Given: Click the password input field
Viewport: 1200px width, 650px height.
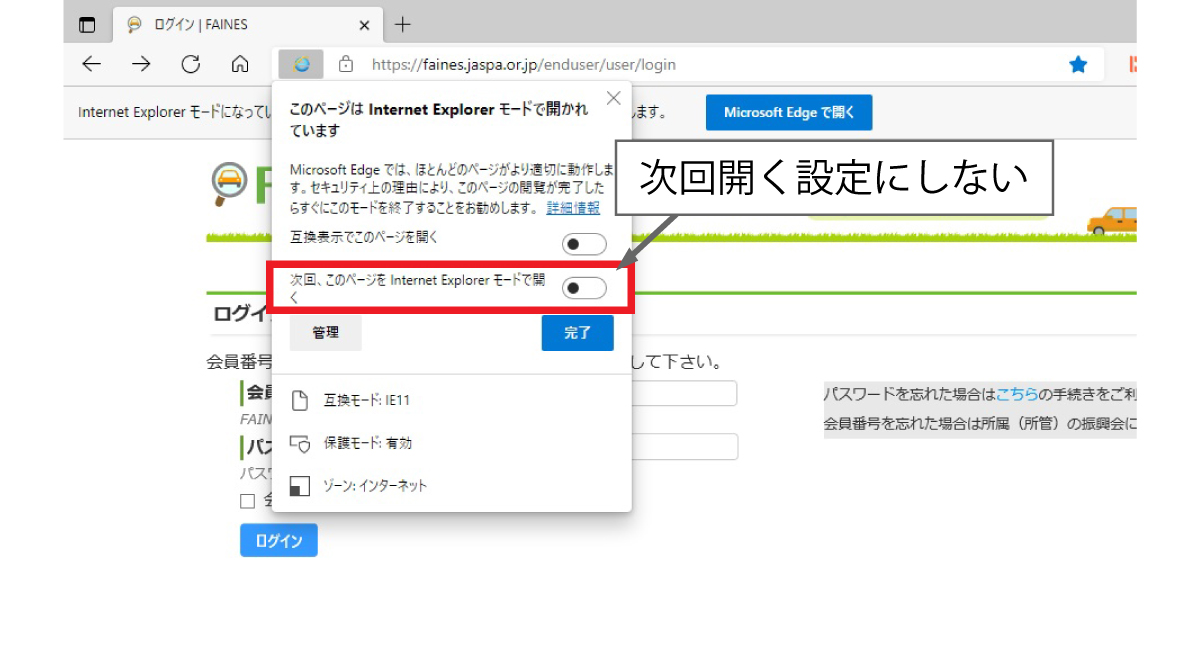Looking at the screenshot, I should (684, 447).
